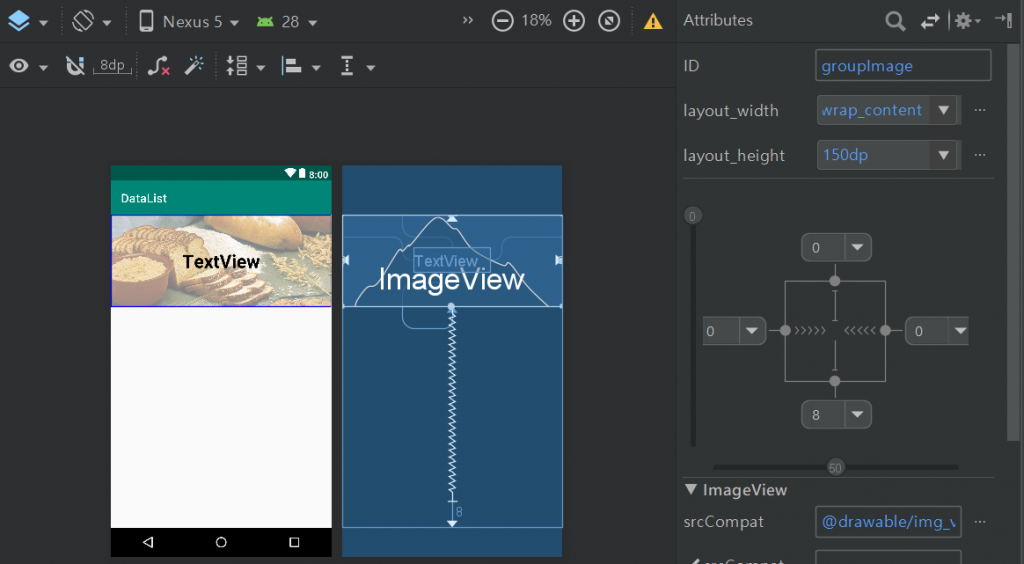
Task: Open the API level 28 dropdown
Action: pyautogui.click(x=287, y=22)
